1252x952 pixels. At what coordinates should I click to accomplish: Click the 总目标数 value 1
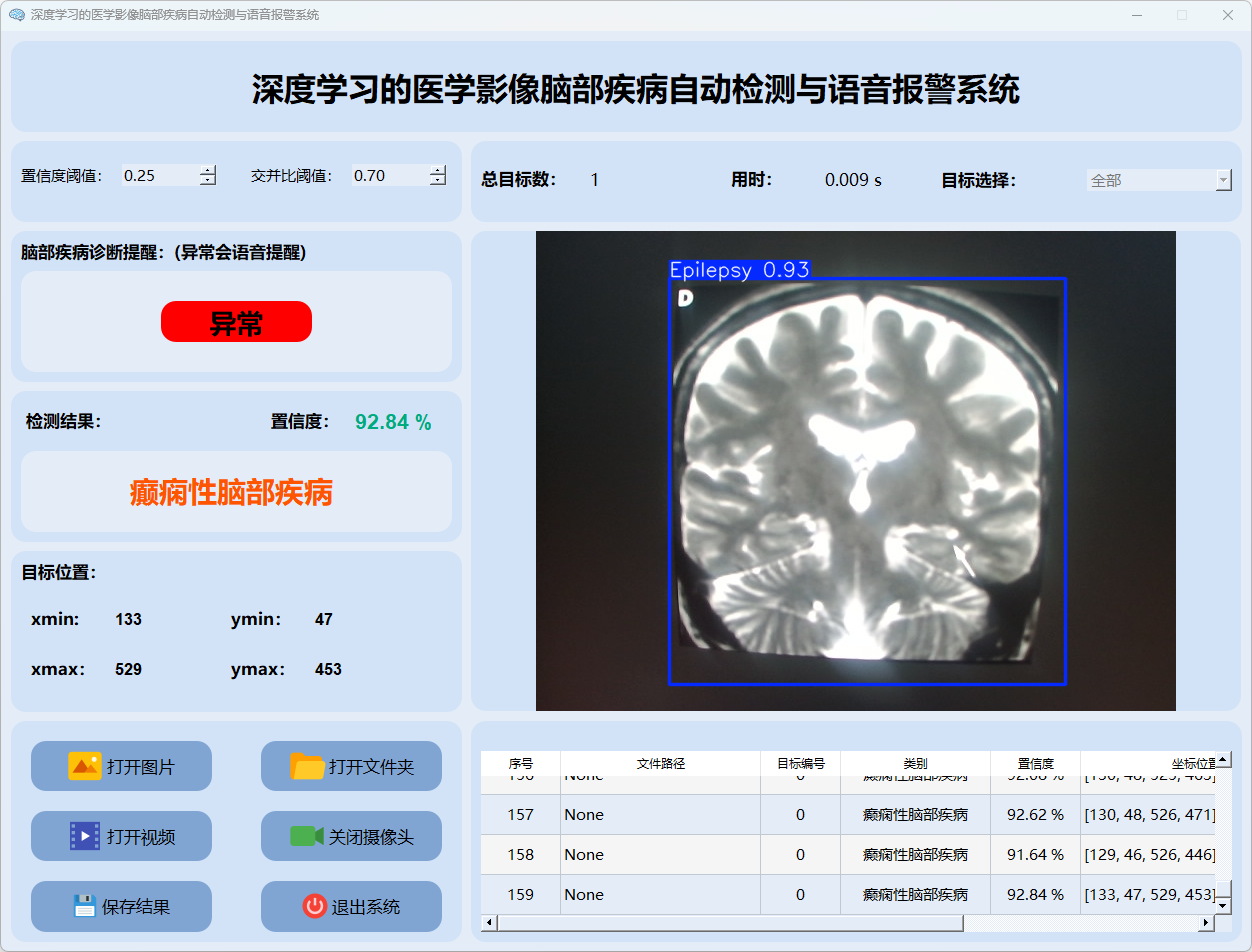coord(594,180)
